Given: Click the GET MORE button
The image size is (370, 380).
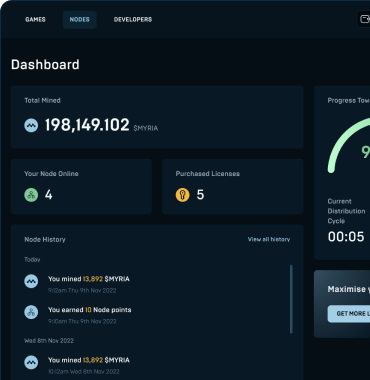Looking at the screenshot, I should [349, 314].
